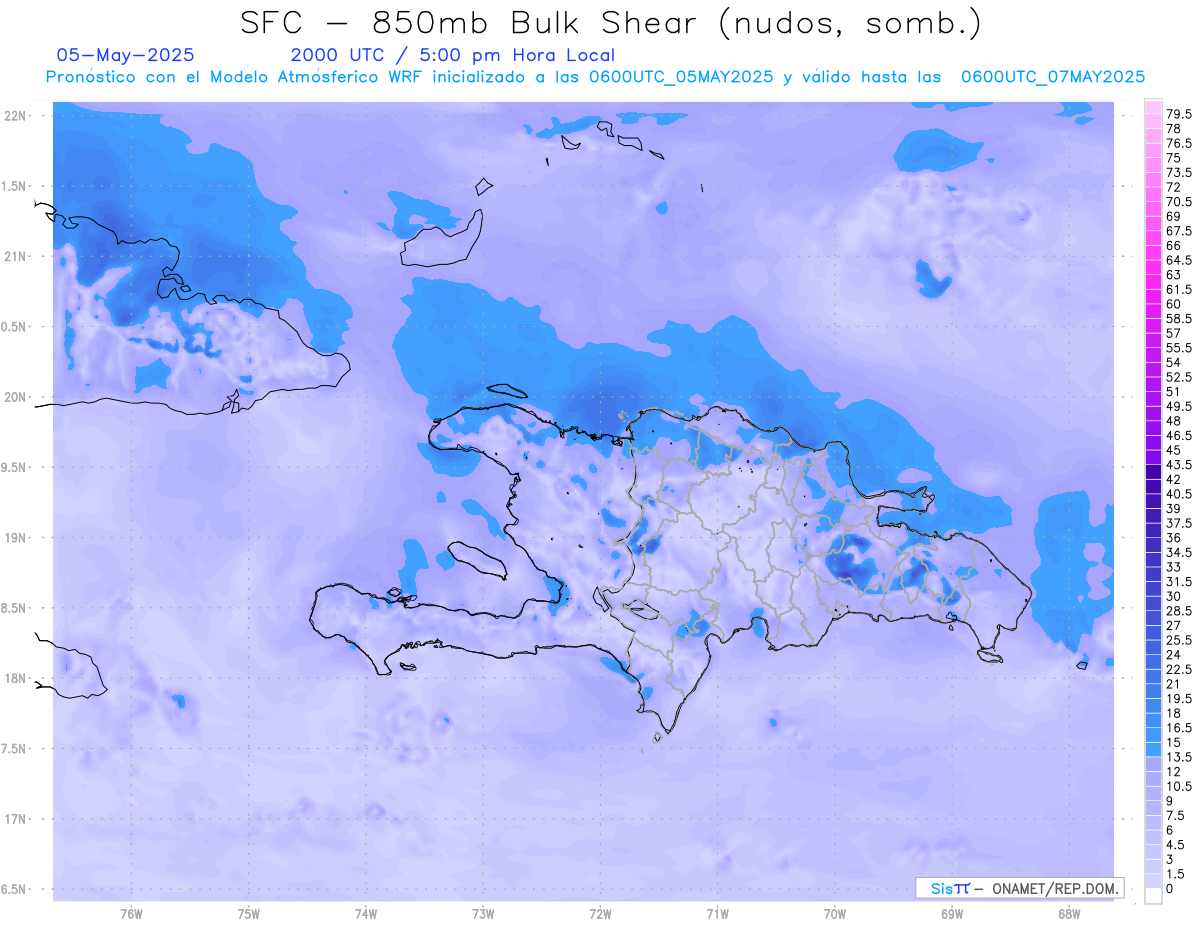Click the '21N' latitude label

pos(15,257)
